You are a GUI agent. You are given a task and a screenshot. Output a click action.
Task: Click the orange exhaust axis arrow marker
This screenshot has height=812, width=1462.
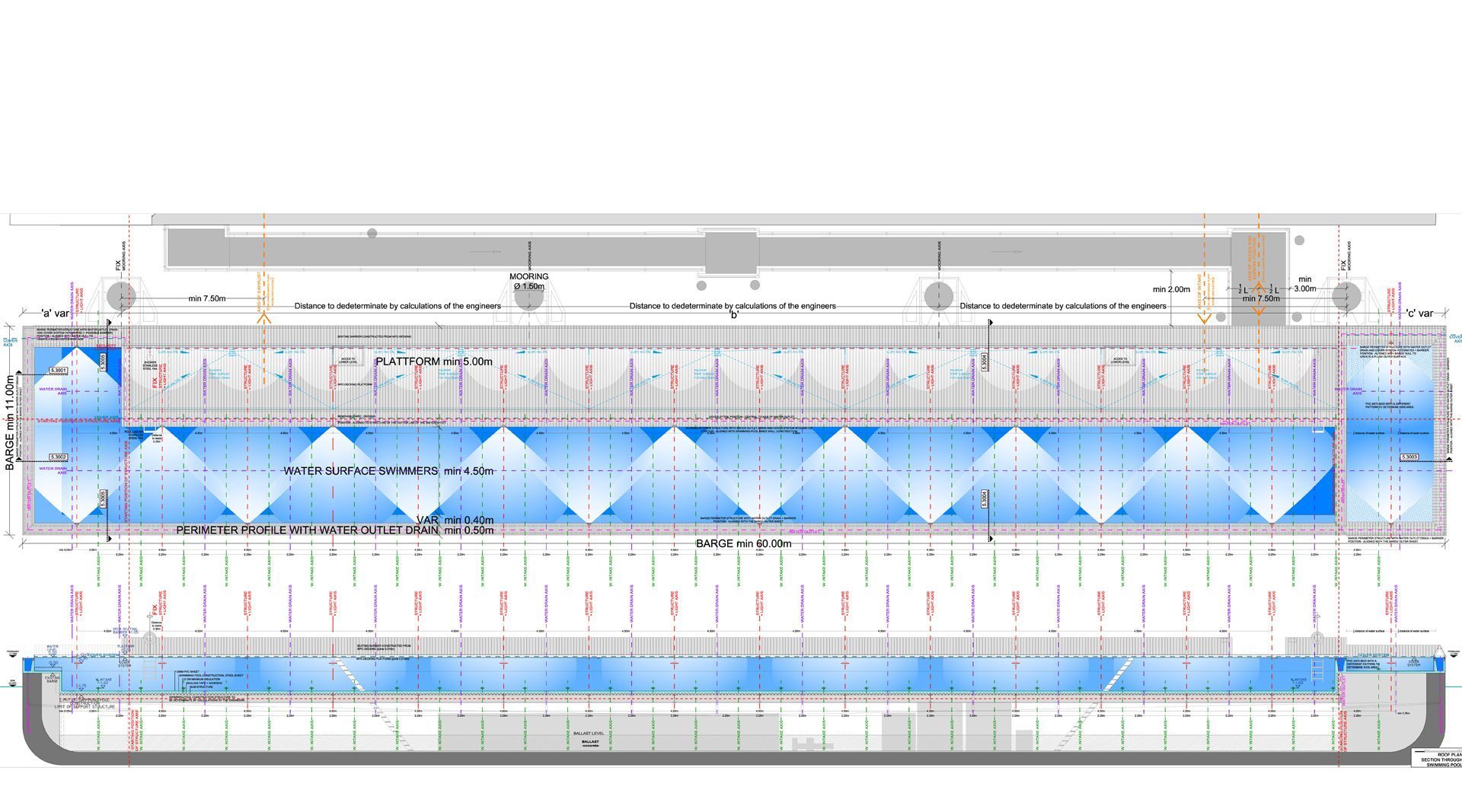click(263, 317)
